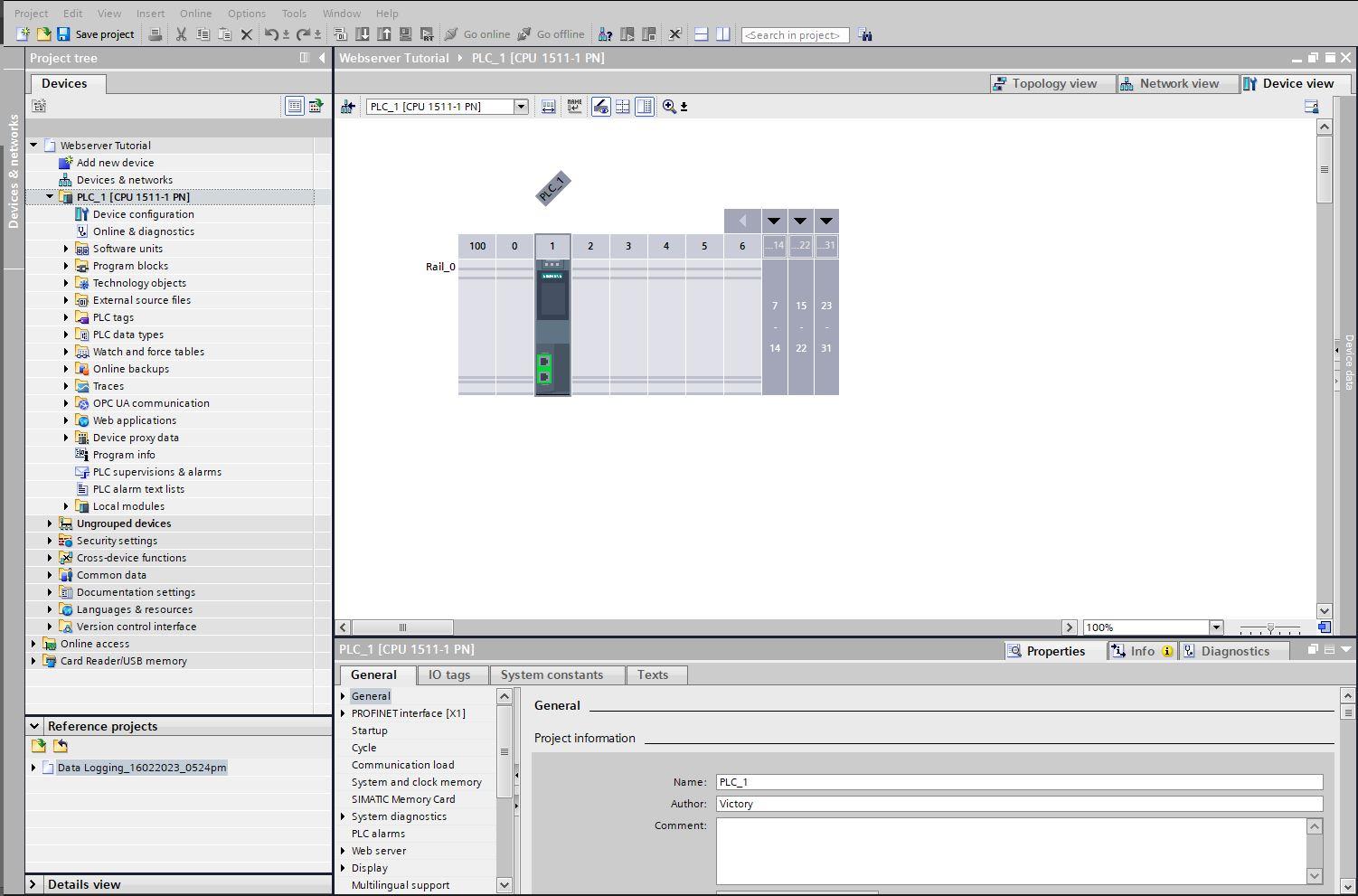This screenshot has width=1358, height=896.
Task: Expand Web server in the properties list
Action: (x=342, y=851)
